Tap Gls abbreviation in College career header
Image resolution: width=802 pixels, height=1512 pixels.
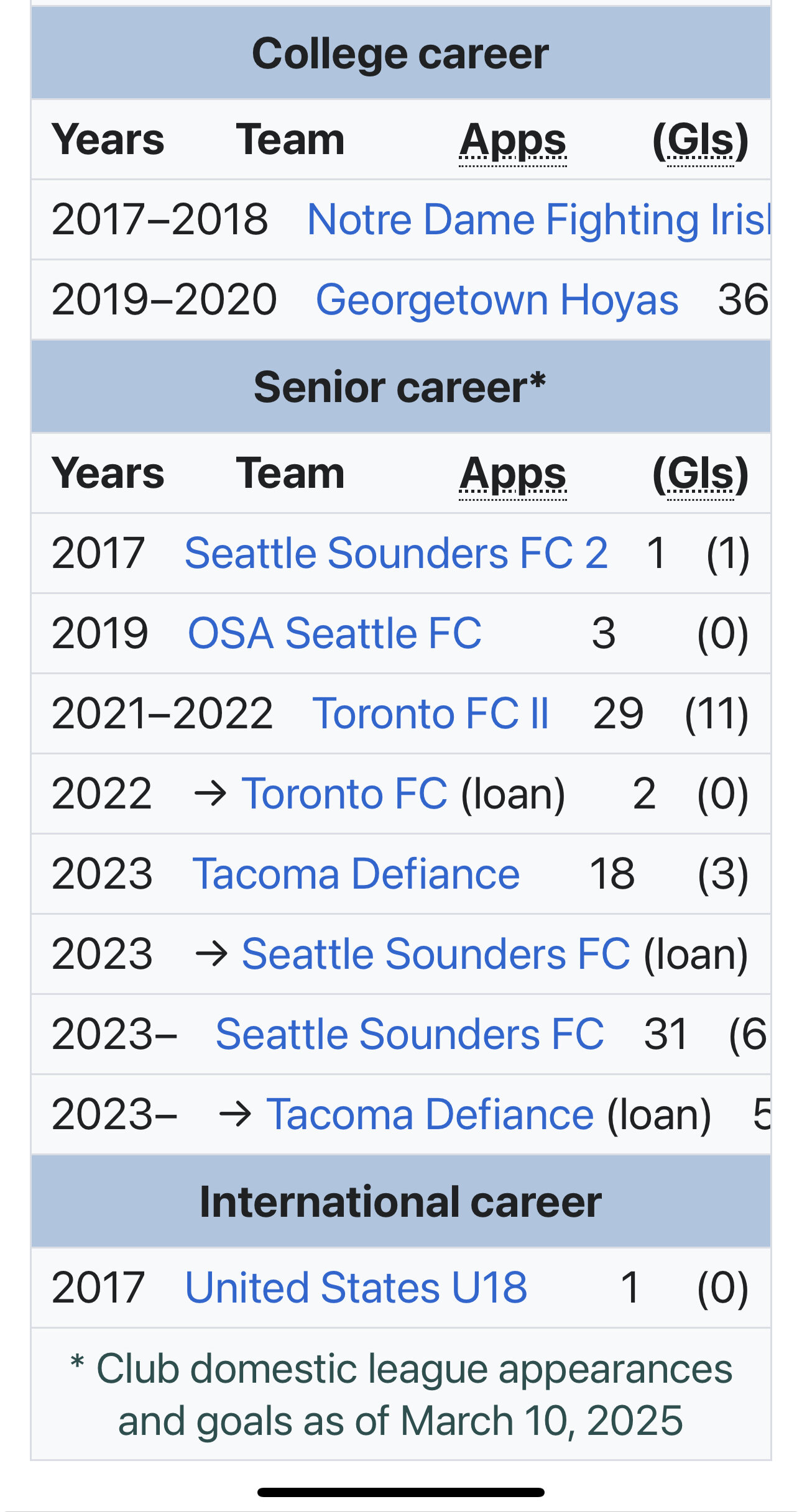click(x=701, y=140)
